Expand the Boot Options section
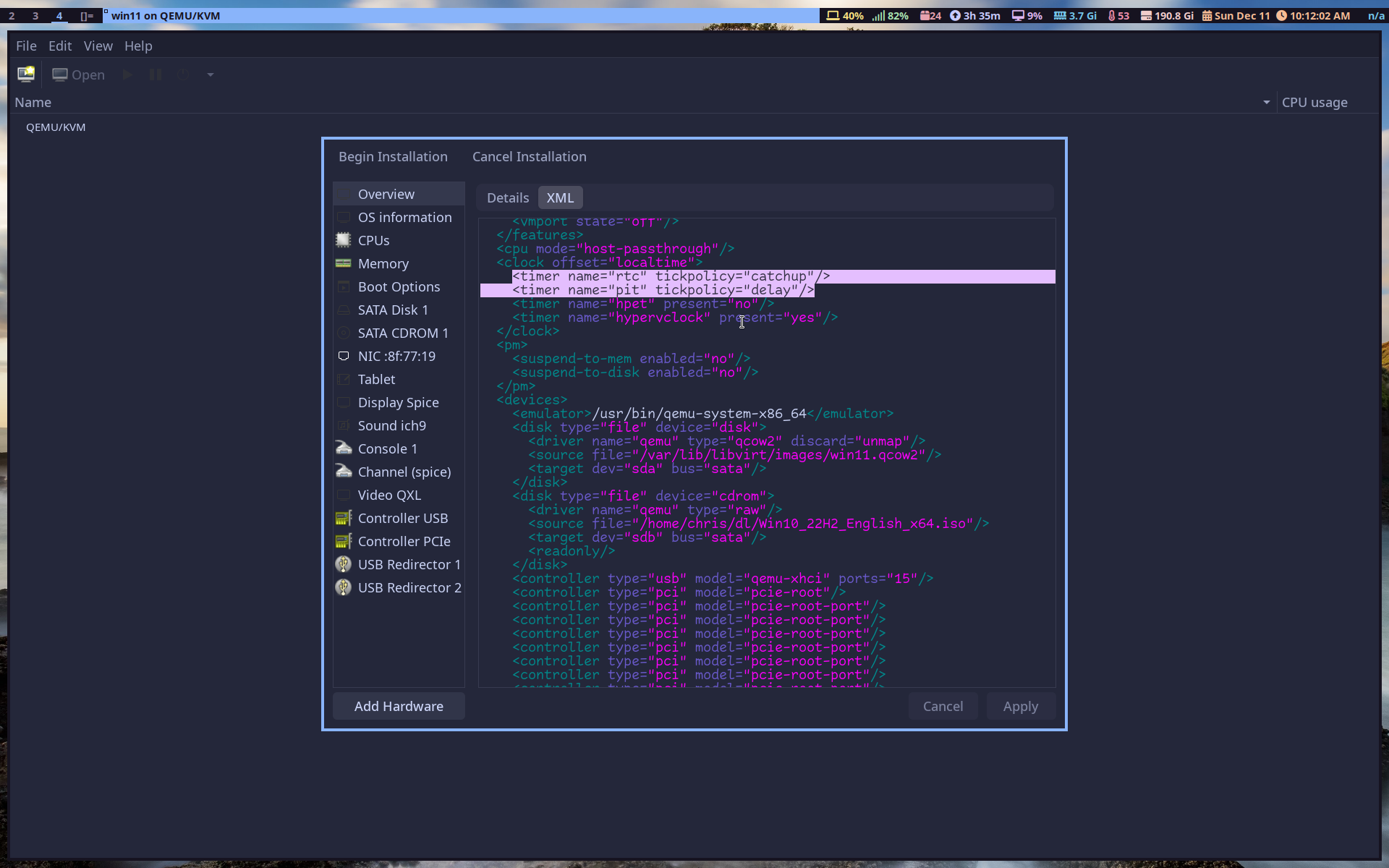The width and height of the screenshot is (1389, 868). click(398, 286)
